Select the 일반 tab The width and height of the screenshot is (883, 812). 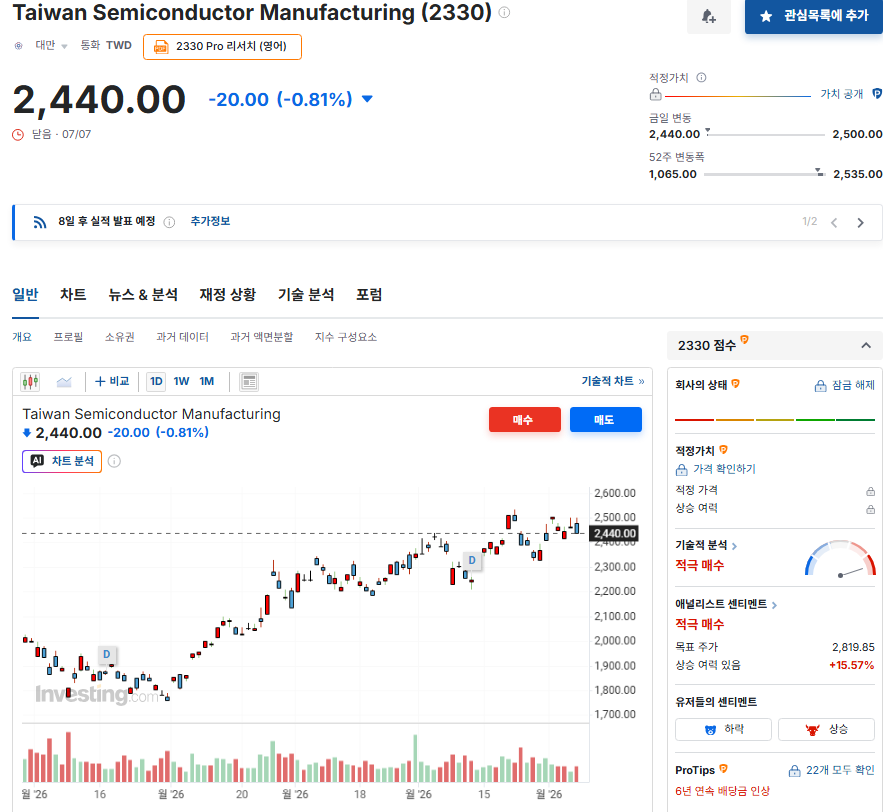[x=25, y=295]
